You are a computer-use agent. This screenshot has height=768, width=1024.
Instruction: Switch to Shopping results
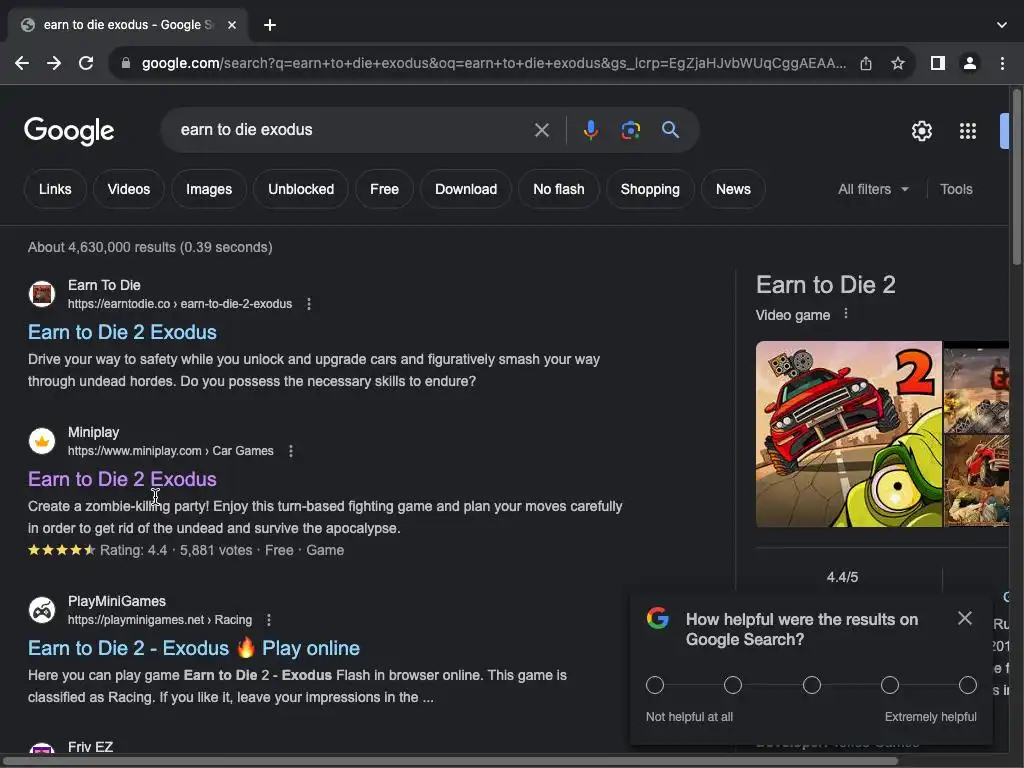(650, 189)
